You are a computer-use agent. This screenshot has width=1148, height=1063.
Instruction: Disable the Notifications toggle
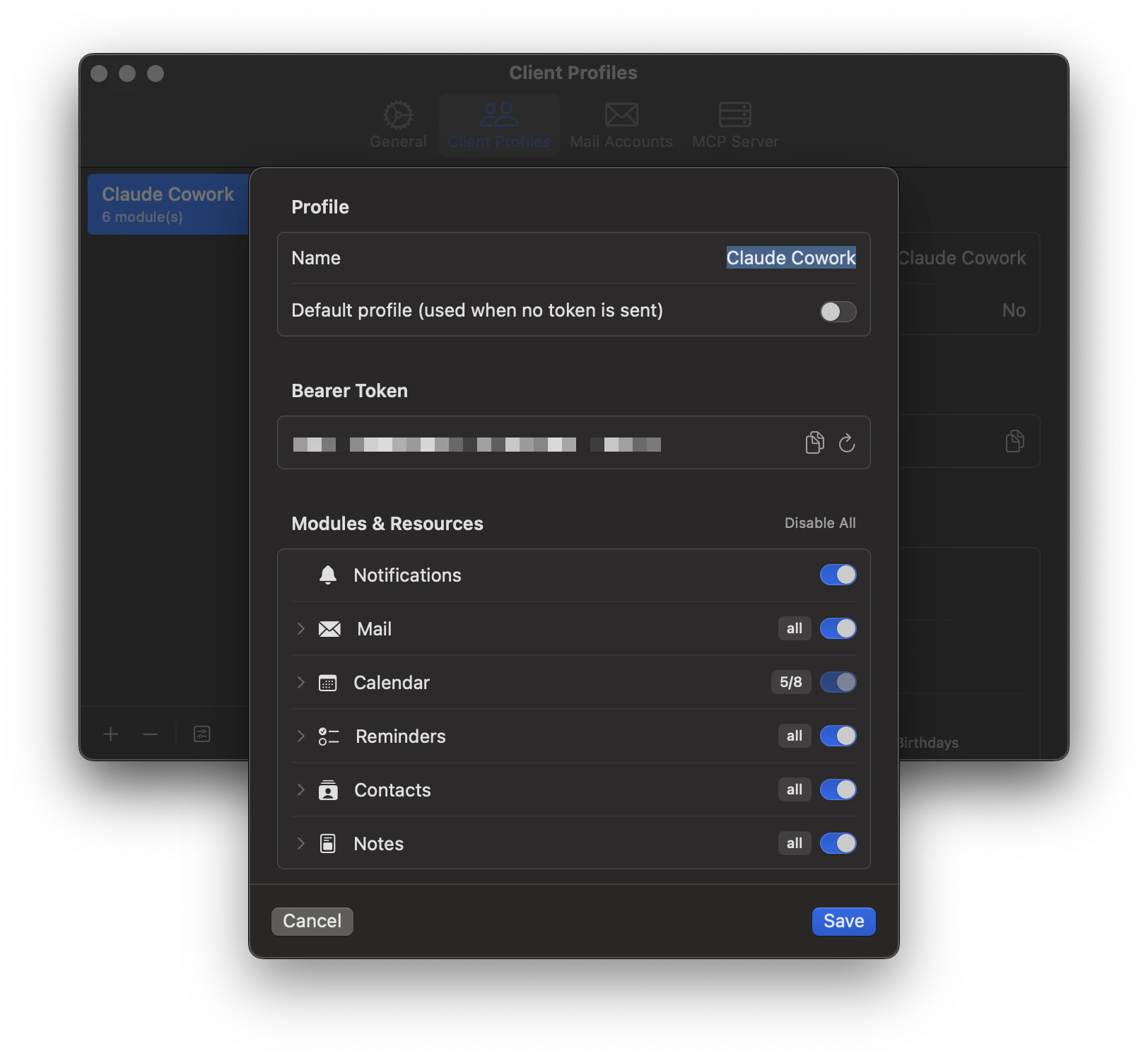click(838, 575)
